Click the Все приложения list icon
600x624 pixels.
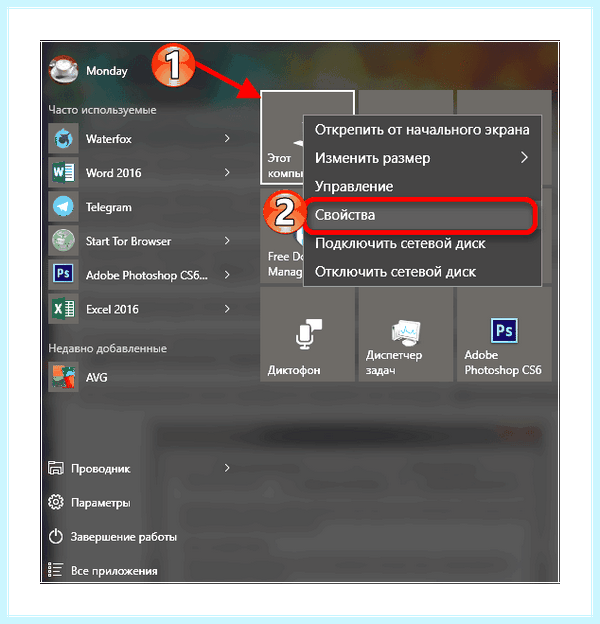(x=55, y=570)
